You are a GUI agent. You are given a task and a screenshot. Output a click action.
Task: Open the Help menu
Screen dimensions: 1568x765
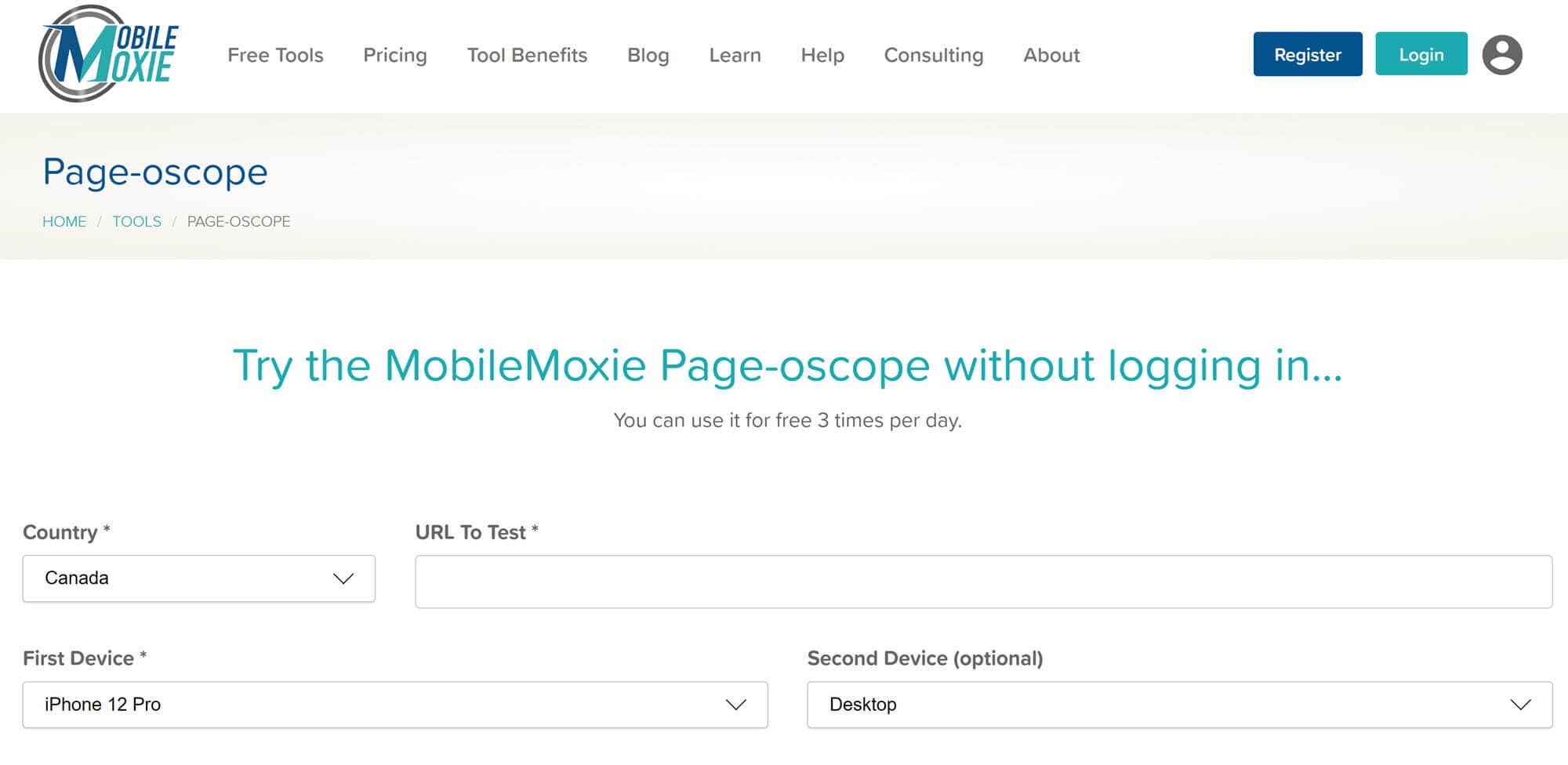[x=822, y=55]
